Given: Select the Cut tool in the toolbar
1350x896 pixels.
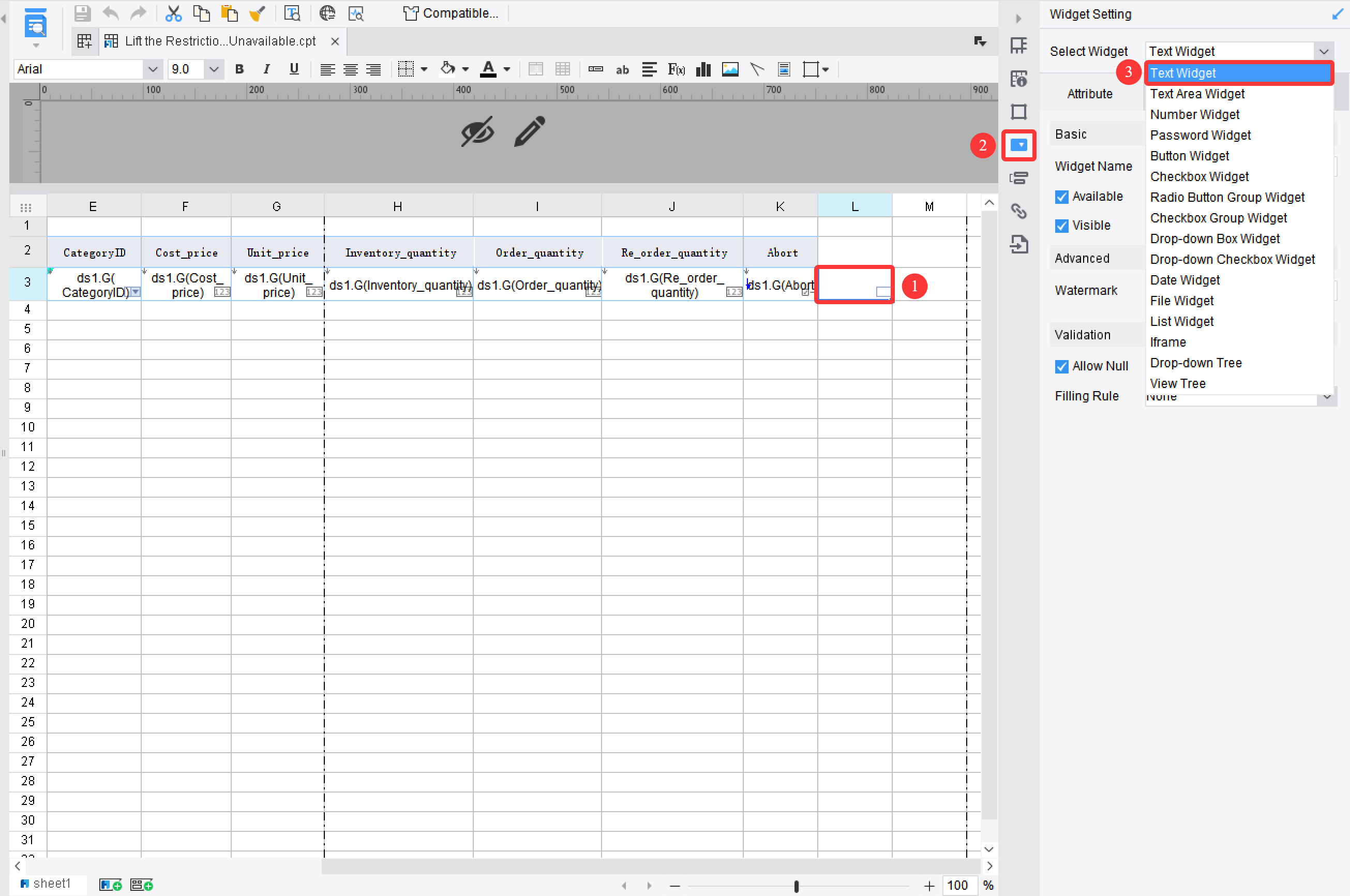Looking at the screenshot, I should pyautogui.click(x=173, y=12).
